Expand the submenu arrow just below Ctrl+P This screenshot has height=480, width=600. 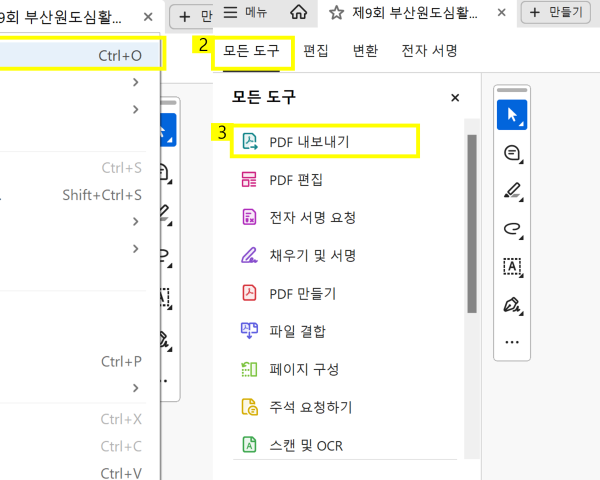(135, 388)
